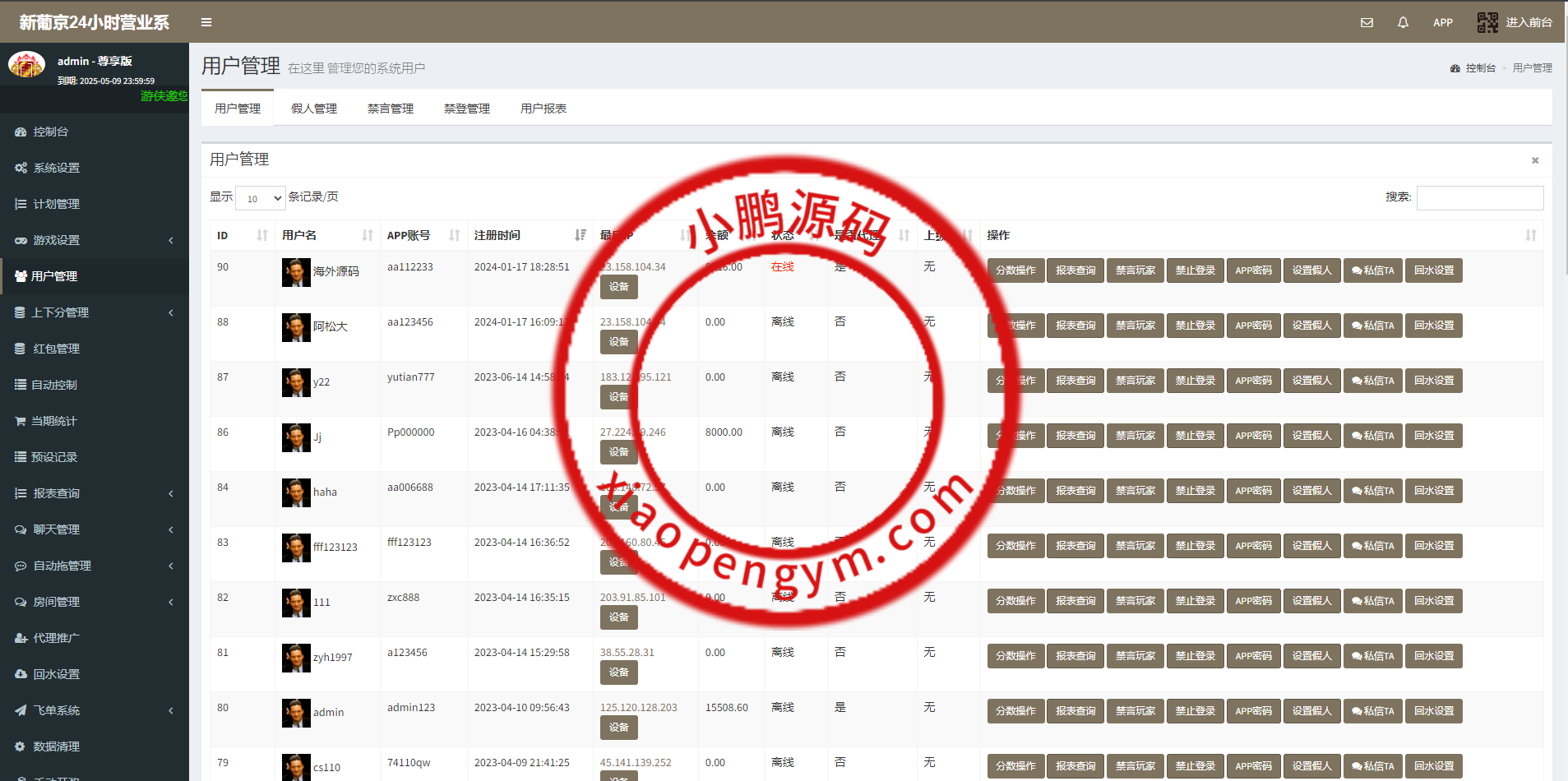Sort by the APP账号 column arrows
The height and width of the screenshot is (781, 1568).
454,235
